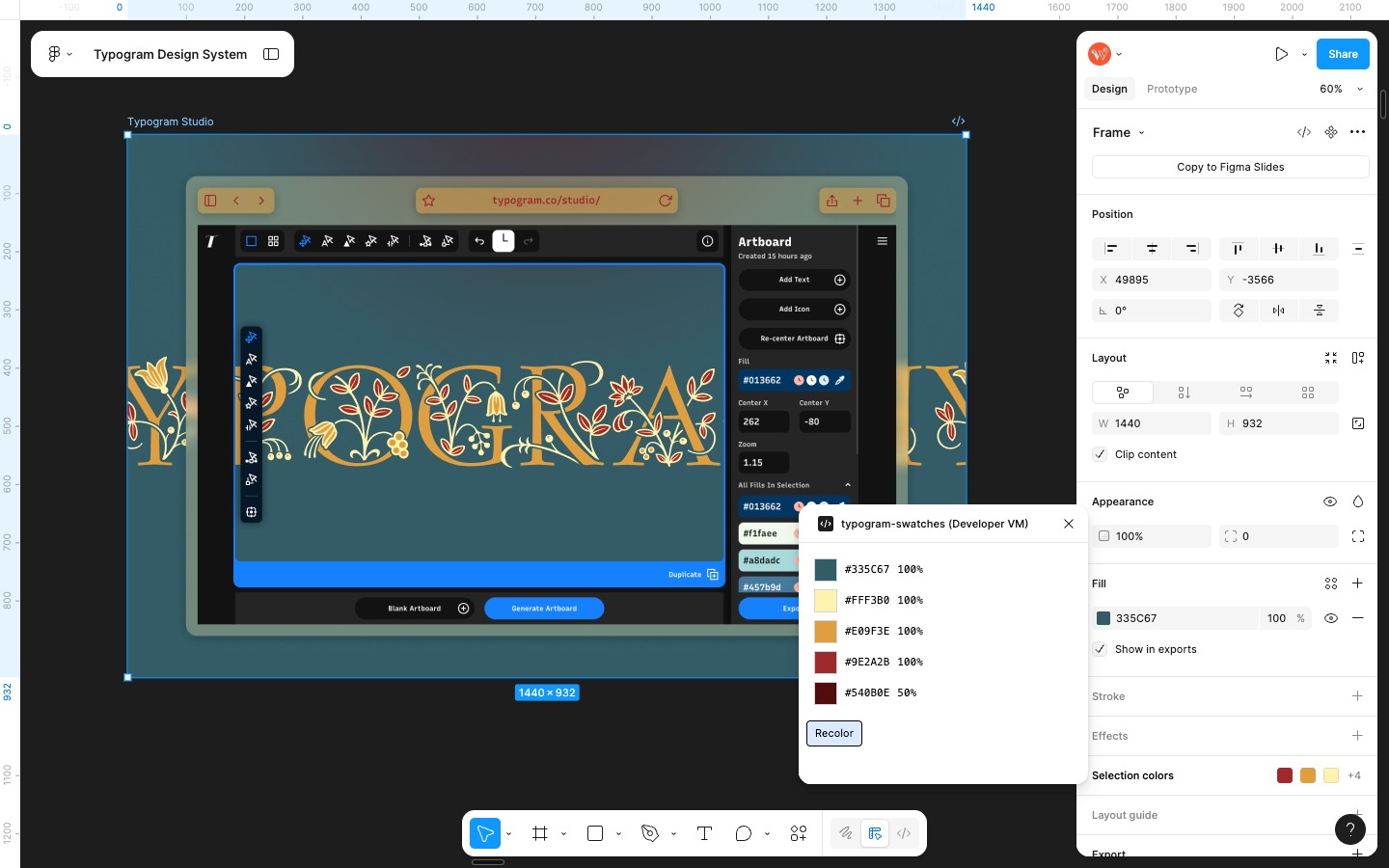Select the Rectangle shape tool
This screenshot has width=1389, height=868.
pos(594,833)
